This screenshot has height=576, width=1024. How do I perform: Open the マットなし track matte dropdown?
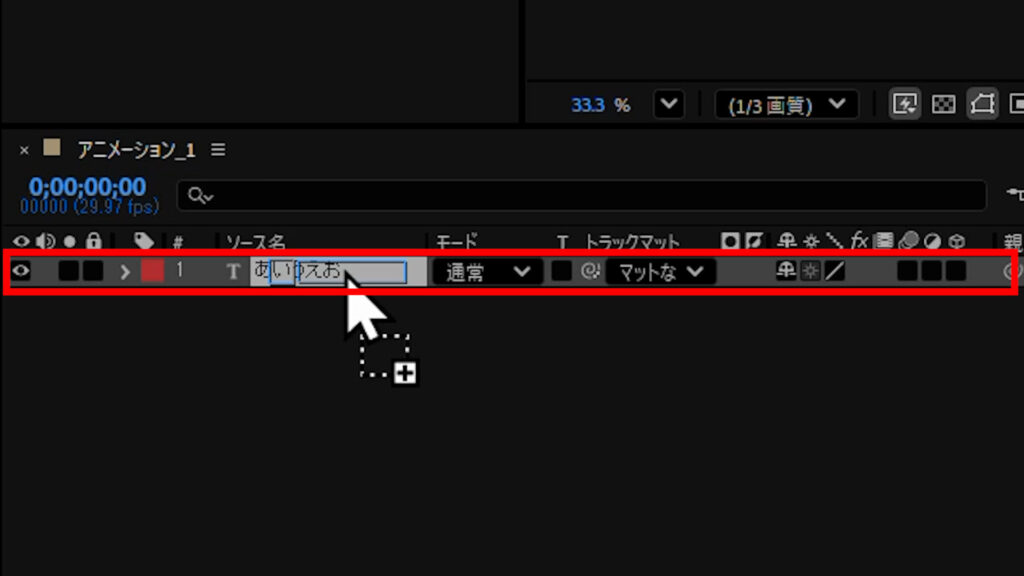(x=661, y=272)
